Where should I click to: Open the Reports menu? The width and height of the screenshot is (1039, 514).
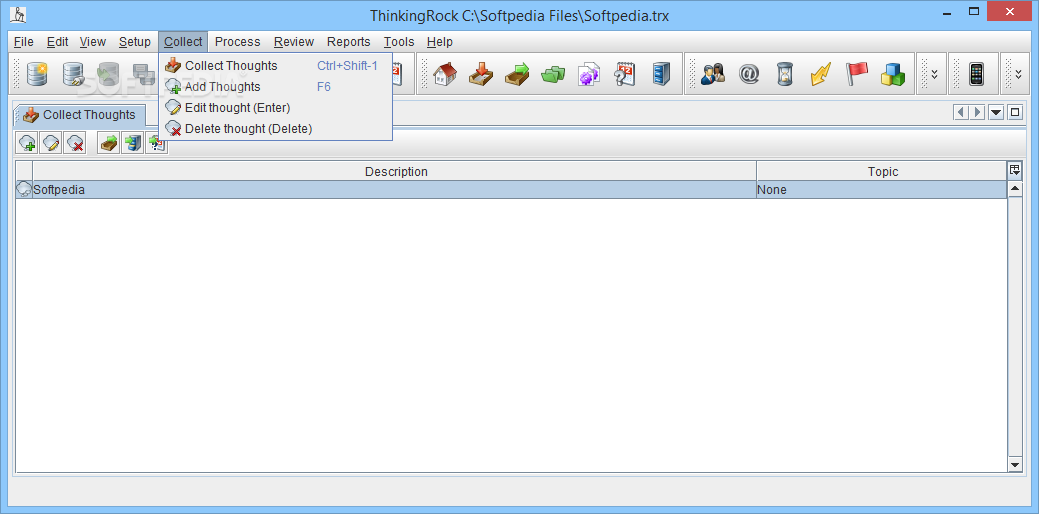point(349,42)
